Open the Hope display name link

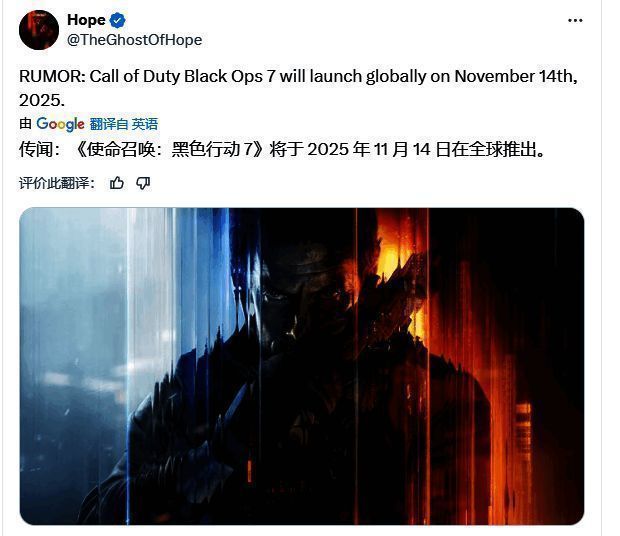(x=86, y=20)
